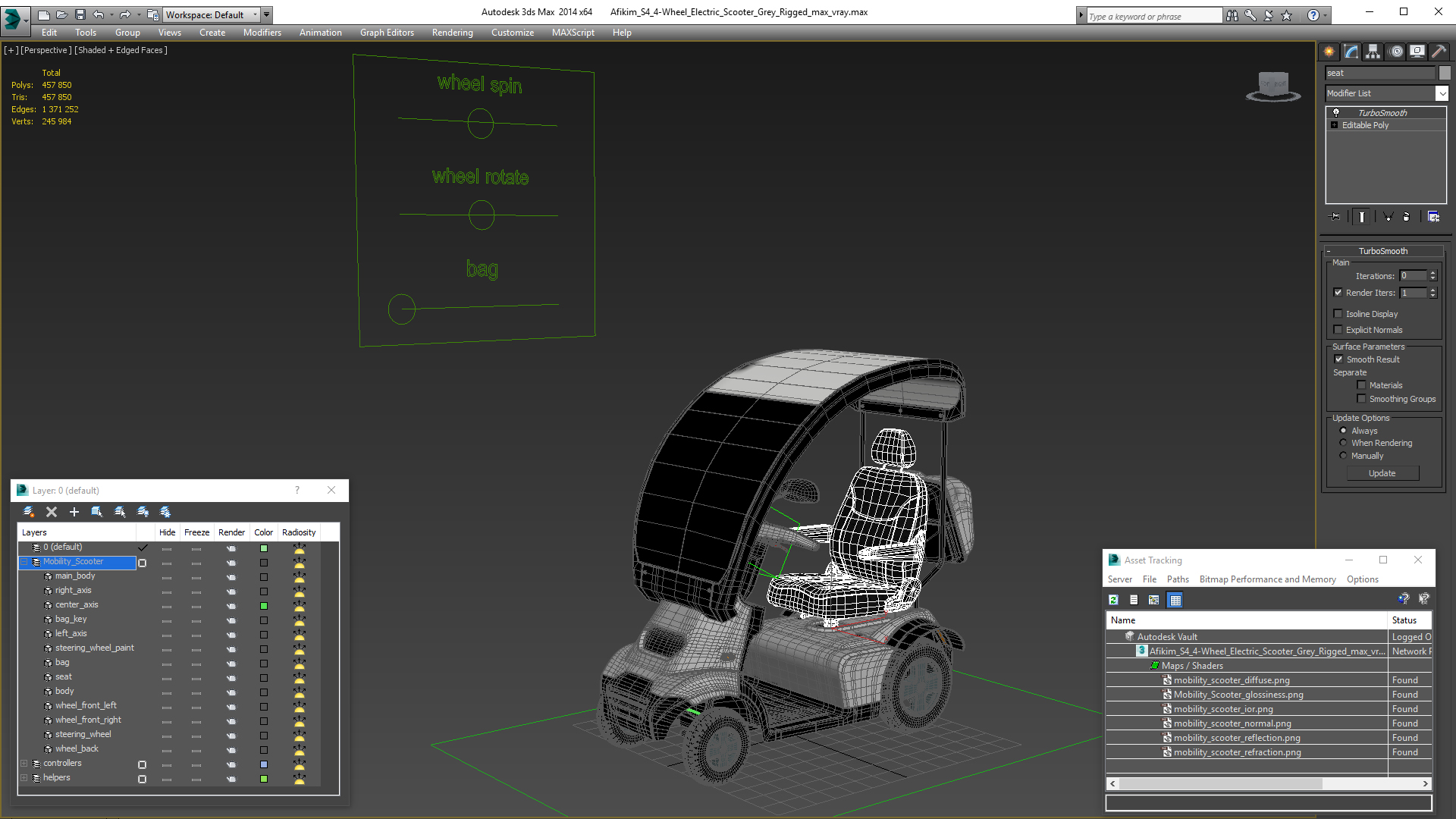This screenshot has height=819, width=1456.
Task: Toggle Smooth Result checkbox
Action: click(1338, 359)
